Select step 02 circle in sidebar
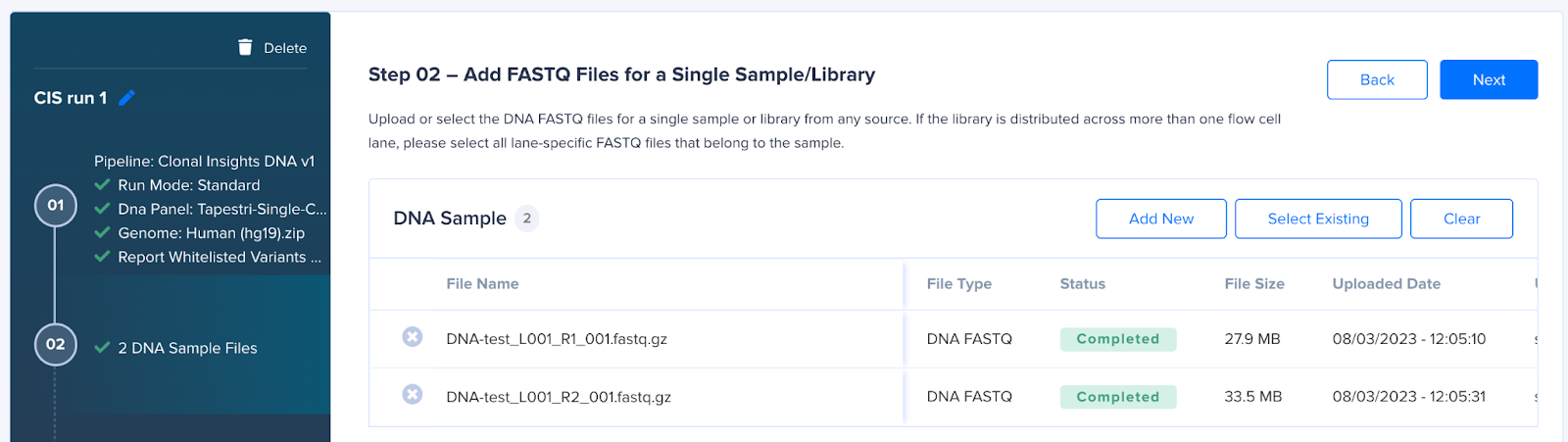Viewport: 1568px width, 442px height. (56, 345)
